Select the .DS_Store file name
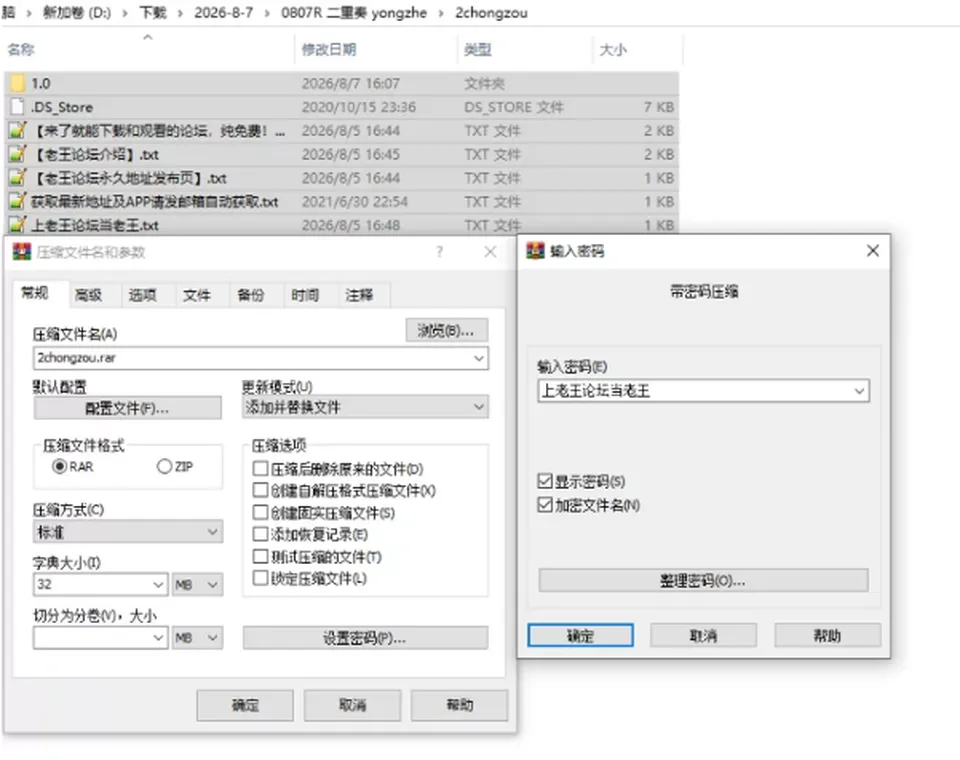The height and width of the screenshot is (760, 960). pos(62,107)
